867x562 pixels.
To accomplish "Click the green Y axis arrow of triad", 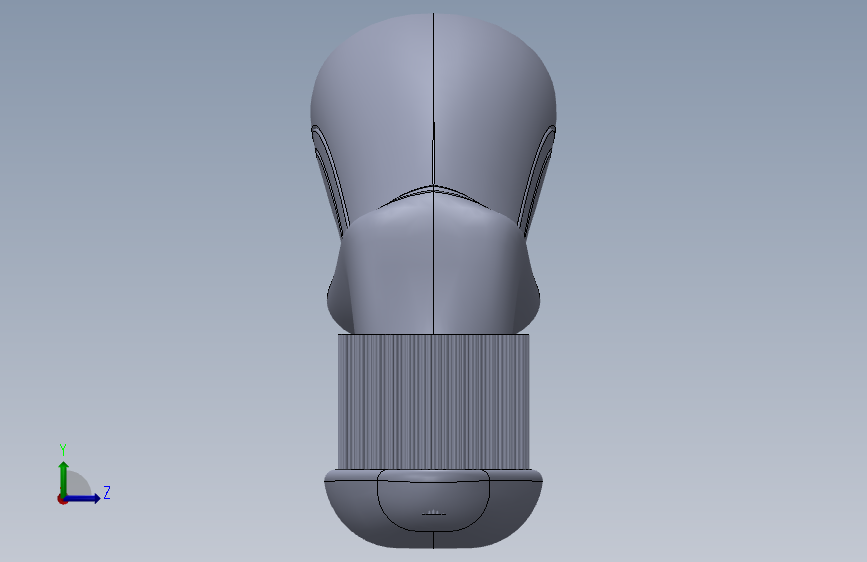I will pyautogui.click(x=64, y=478).
